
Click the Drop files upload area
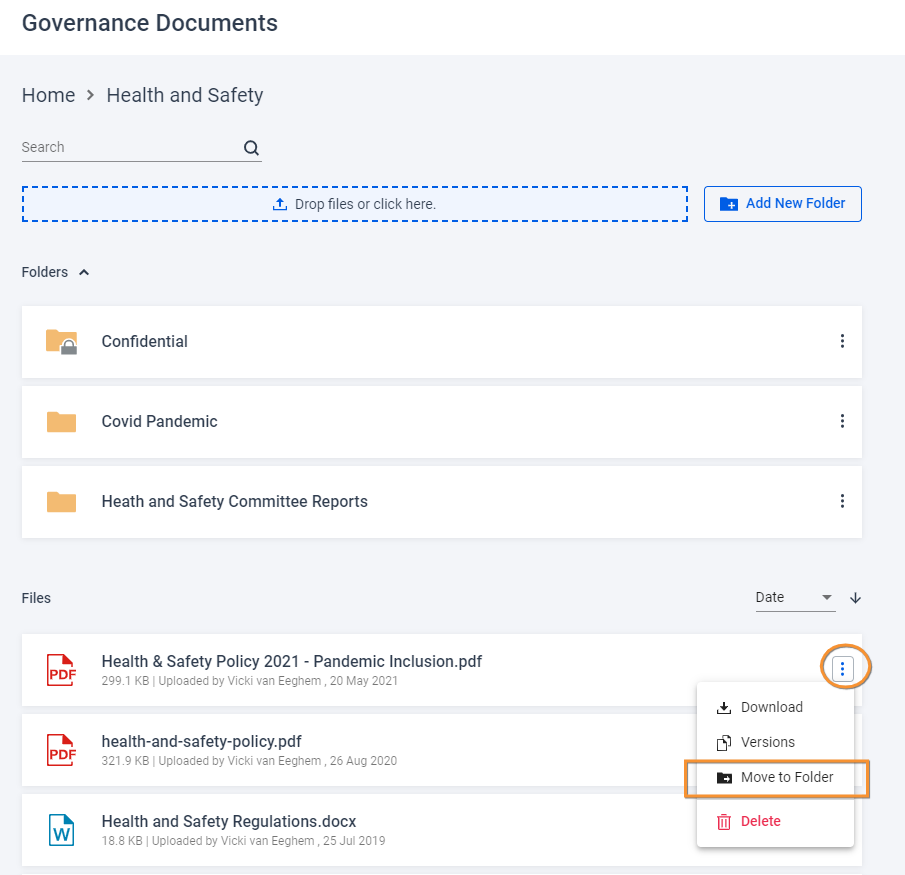click(354, 204)
